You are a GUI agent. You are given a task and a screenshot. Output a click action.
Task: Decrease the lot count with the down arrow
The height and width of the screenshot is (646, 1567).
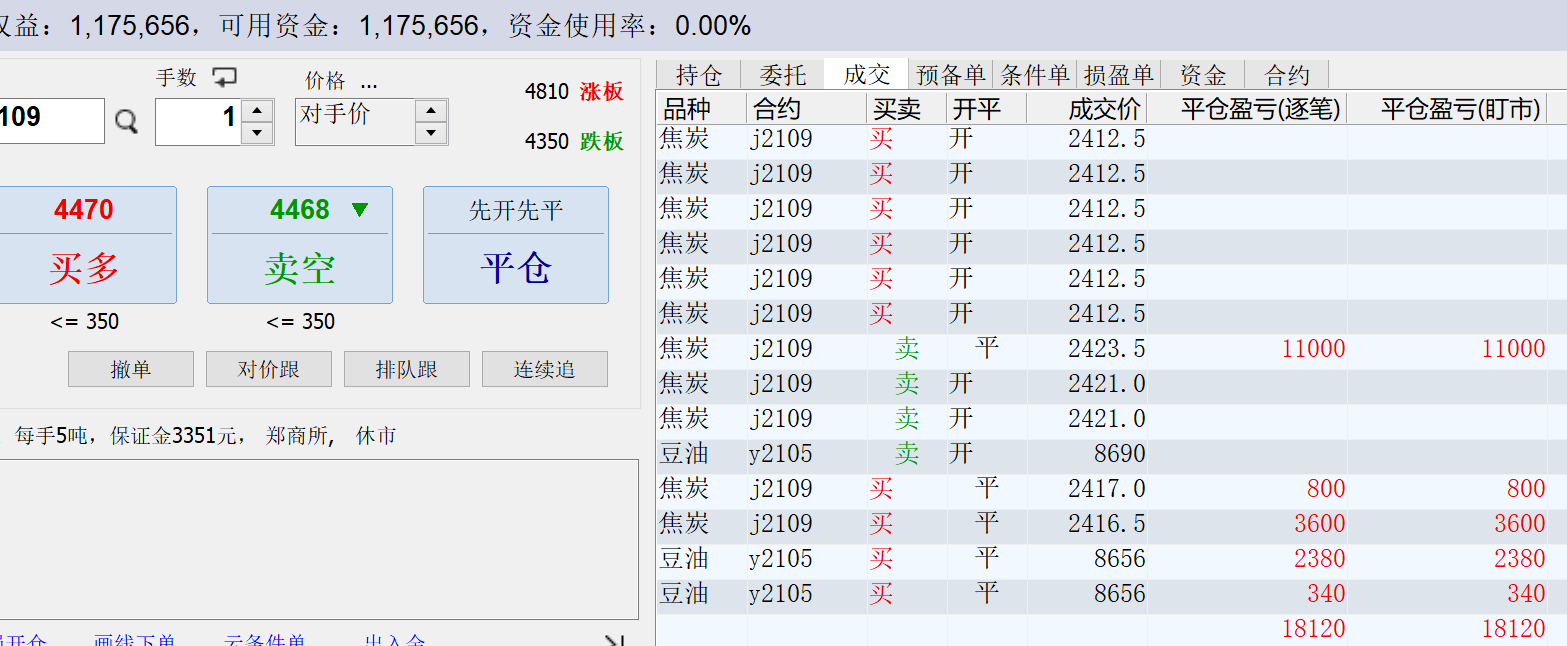pos(258,133)
